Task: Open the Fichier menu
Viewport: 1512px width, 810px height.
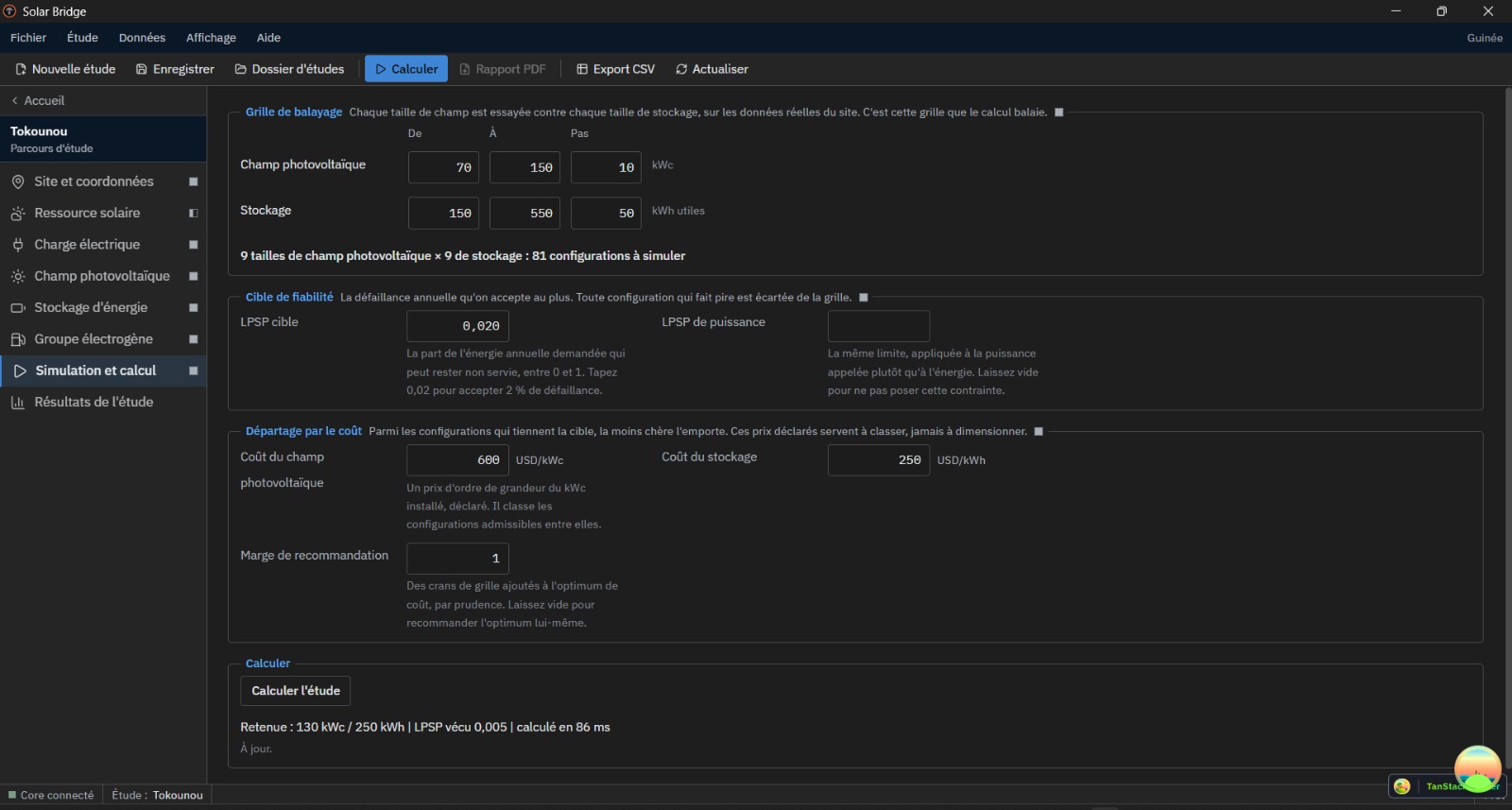Action: [x=28, y=38]
